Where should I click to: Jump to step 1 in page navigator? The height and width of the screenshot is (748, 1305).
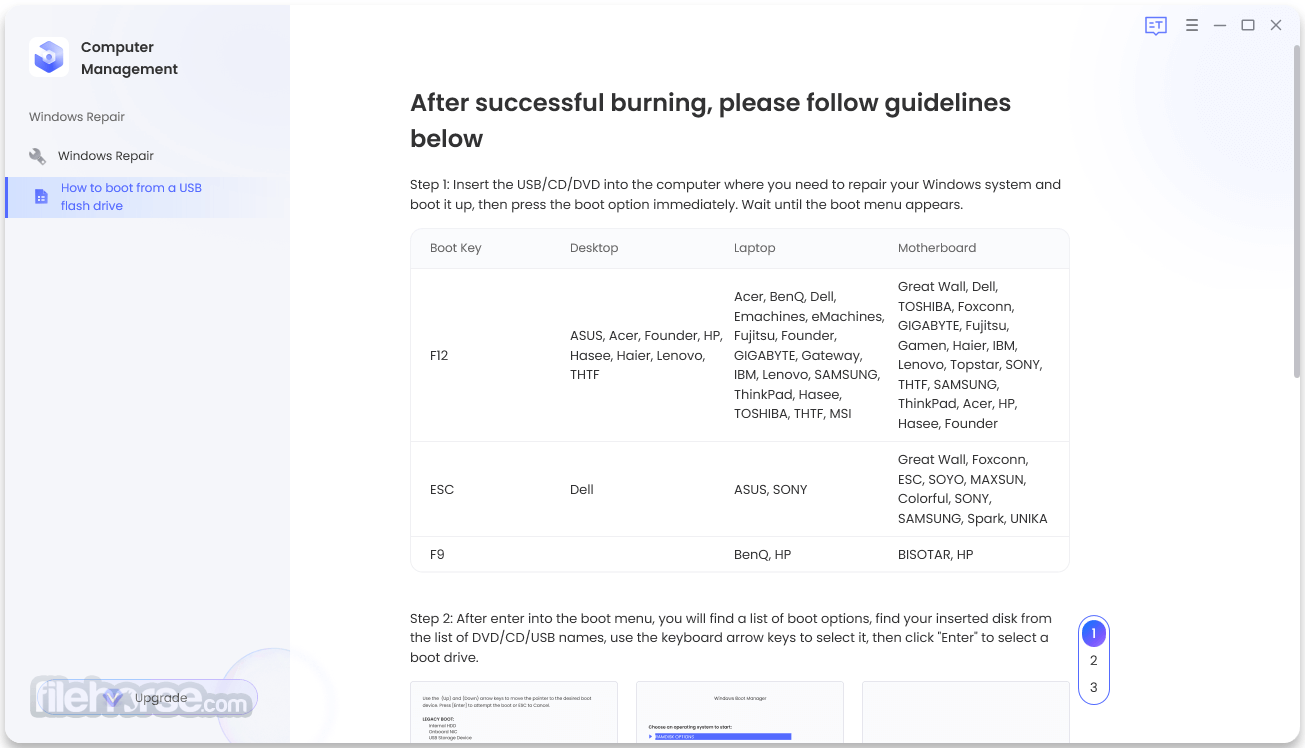(x=1094, y=633)
